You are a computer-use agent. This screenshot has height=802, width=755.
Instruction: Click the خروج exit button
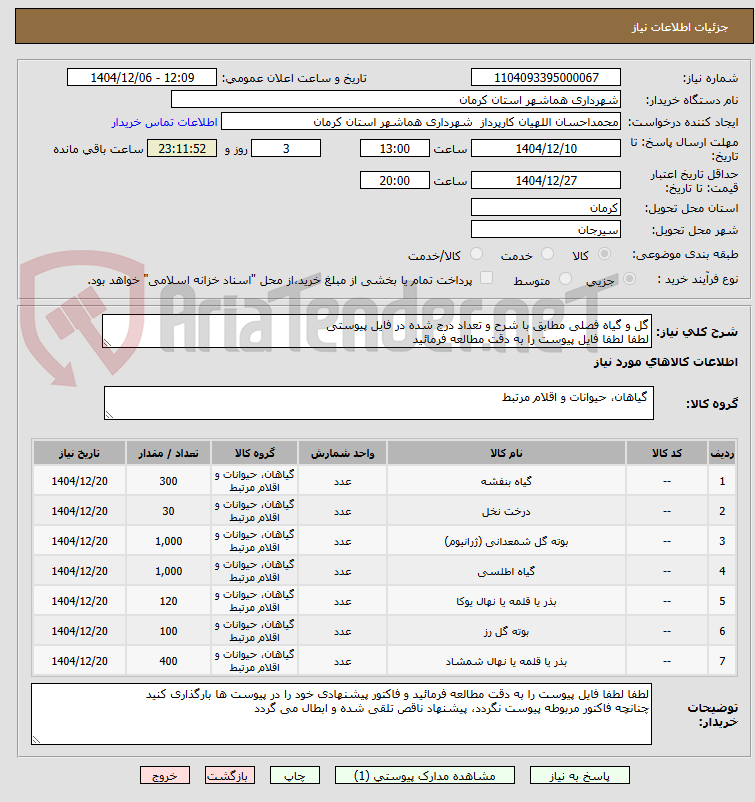coord(165,775)
